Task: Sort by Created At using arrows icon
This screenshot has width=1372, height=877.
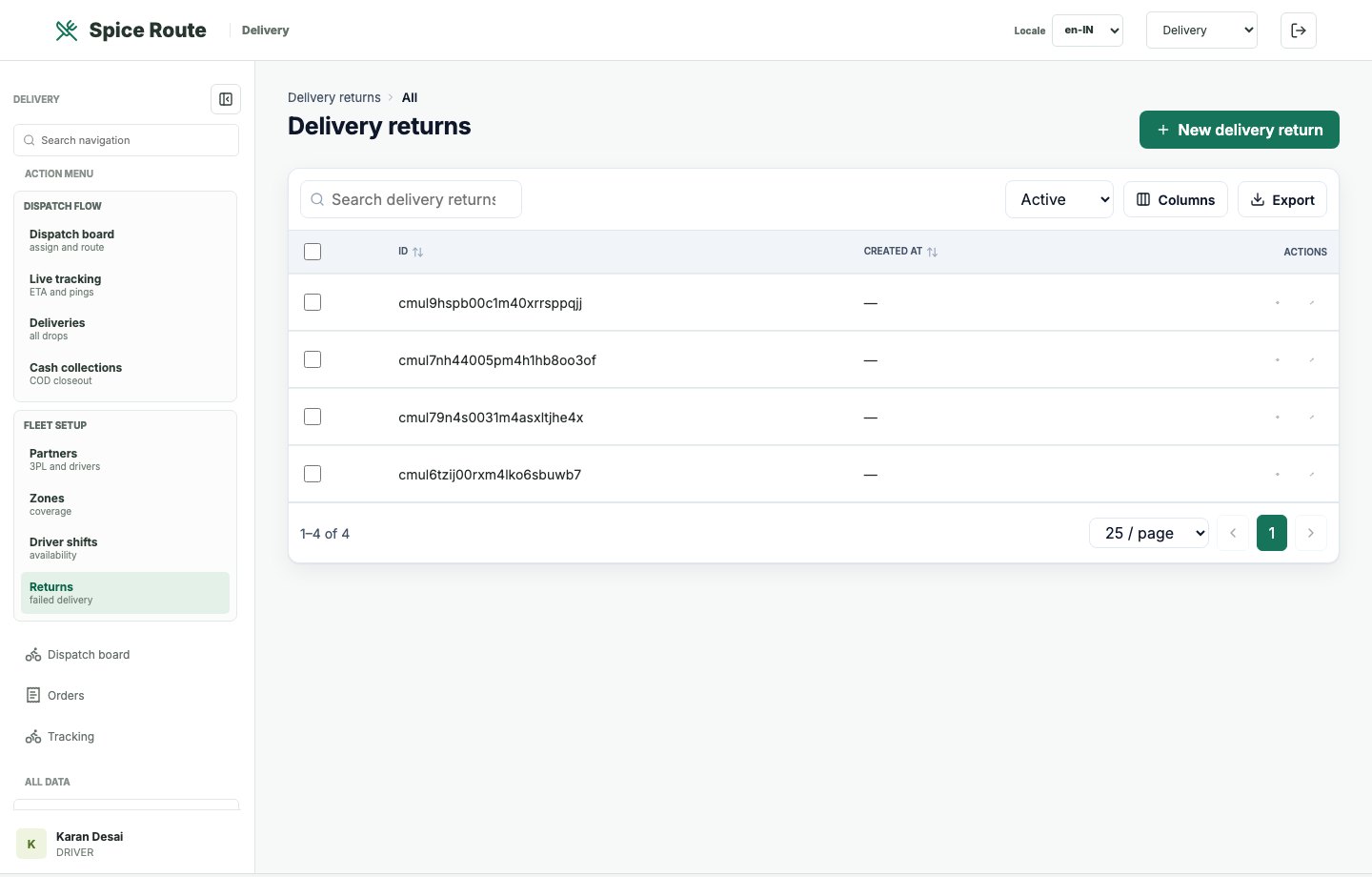Action: (x=932, y=252)
